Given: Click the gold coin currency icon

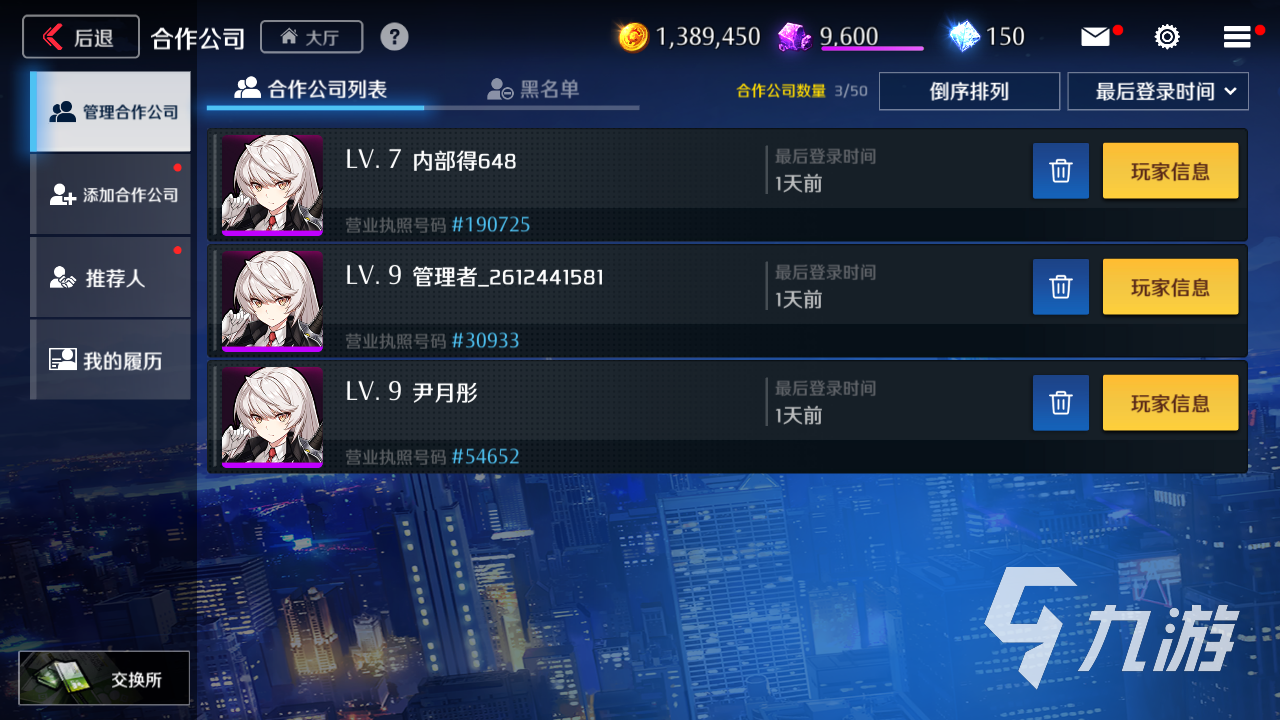Looking at the screenshot, I should [633, 37].
